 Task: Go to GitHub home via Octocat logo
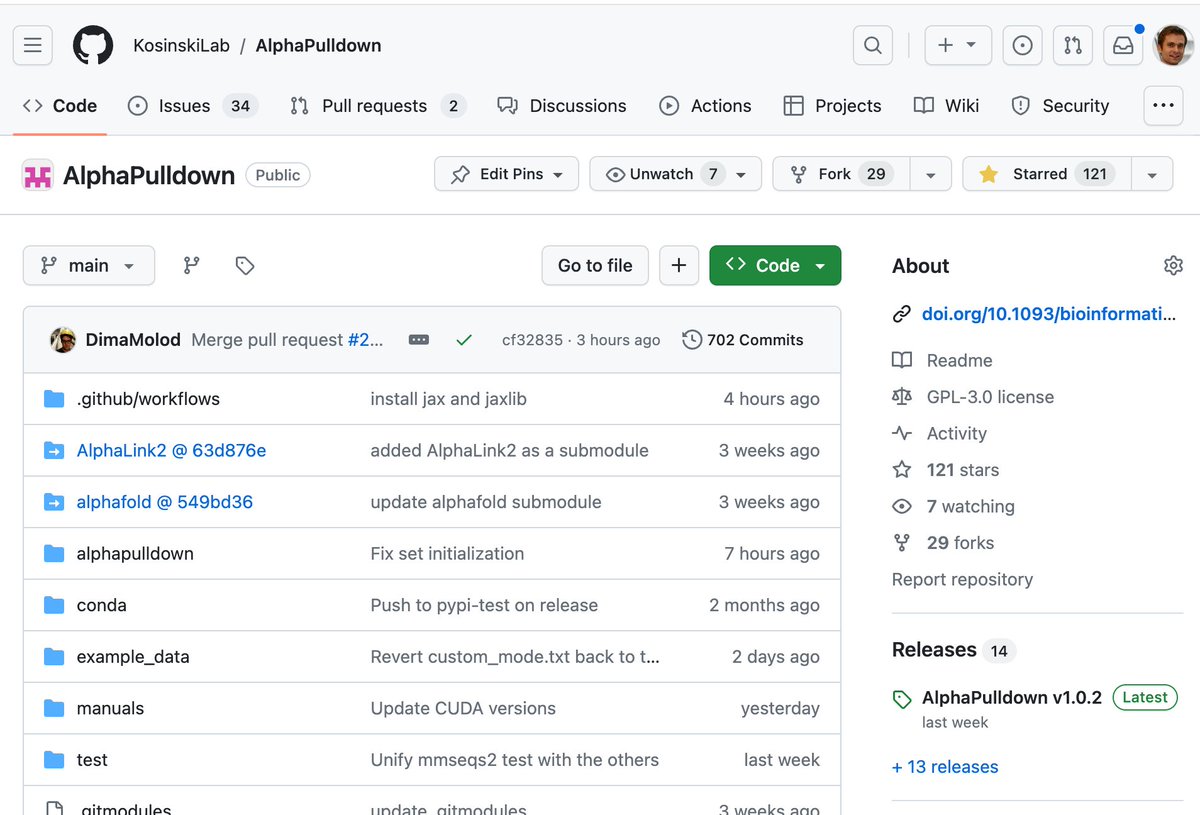(x=93, y=45)
